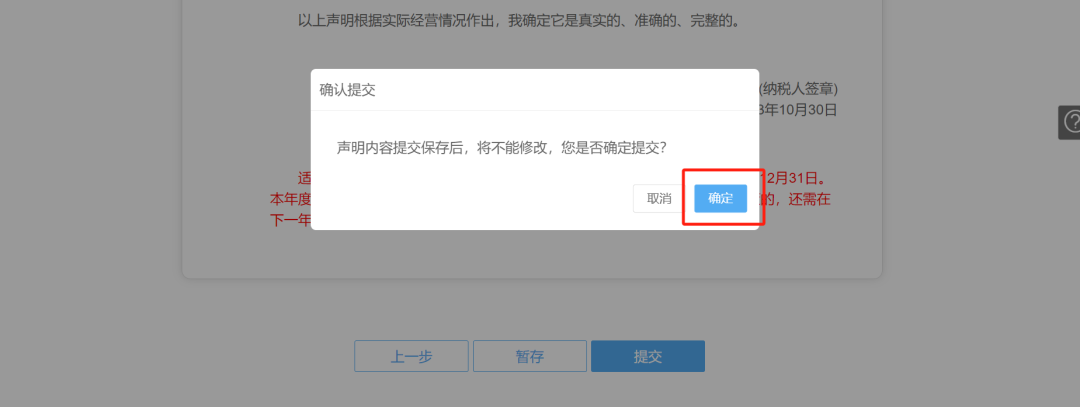The height and width of the screenshot is (407, 1080).
Task: Open the help question mark icon
Action: tap(1070, 123)
